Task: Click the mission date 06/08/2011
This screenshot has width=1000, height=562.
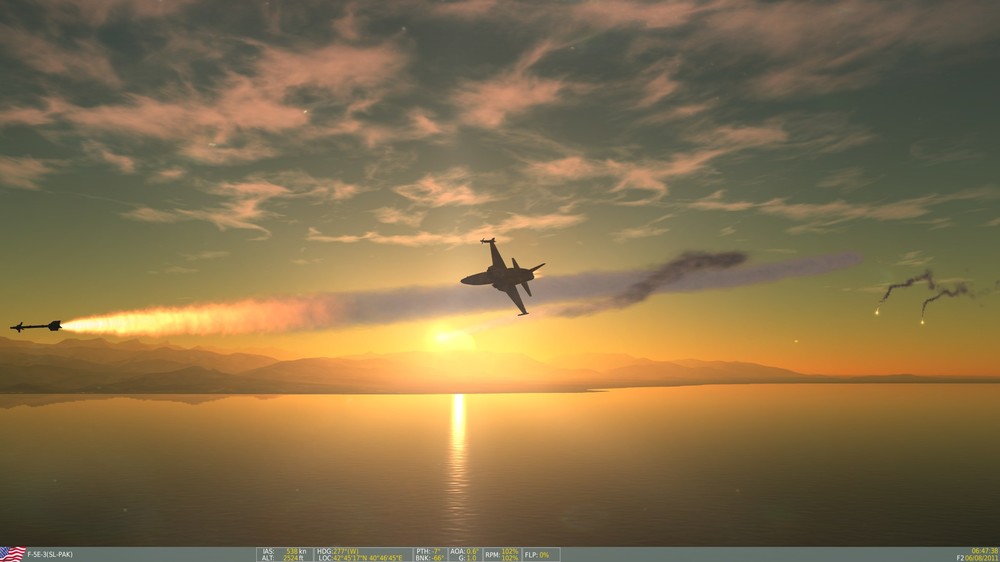Action: point(983,558)
